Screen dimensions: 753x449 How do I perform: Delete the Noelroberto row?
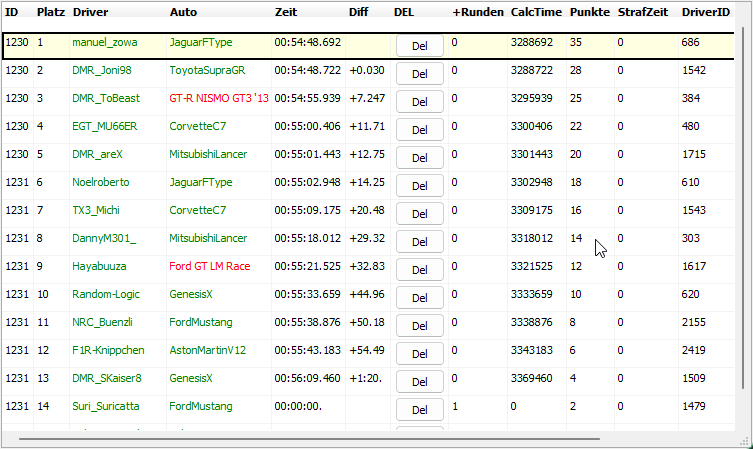click(x=420, y=185)
